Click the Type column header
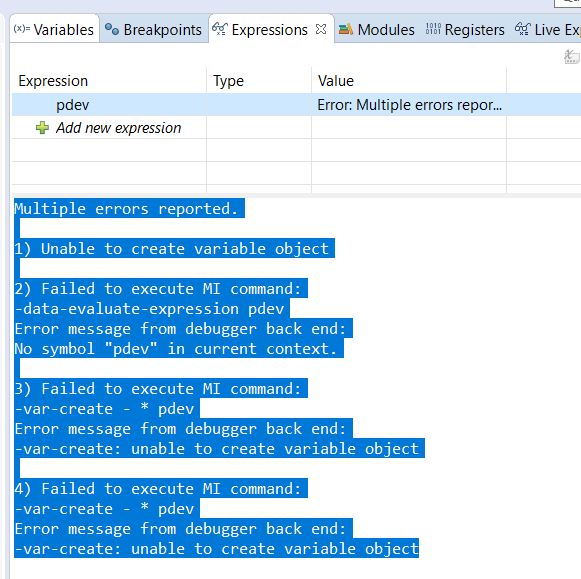This screenshot has width=581, height=579. [x=229, y=81]
